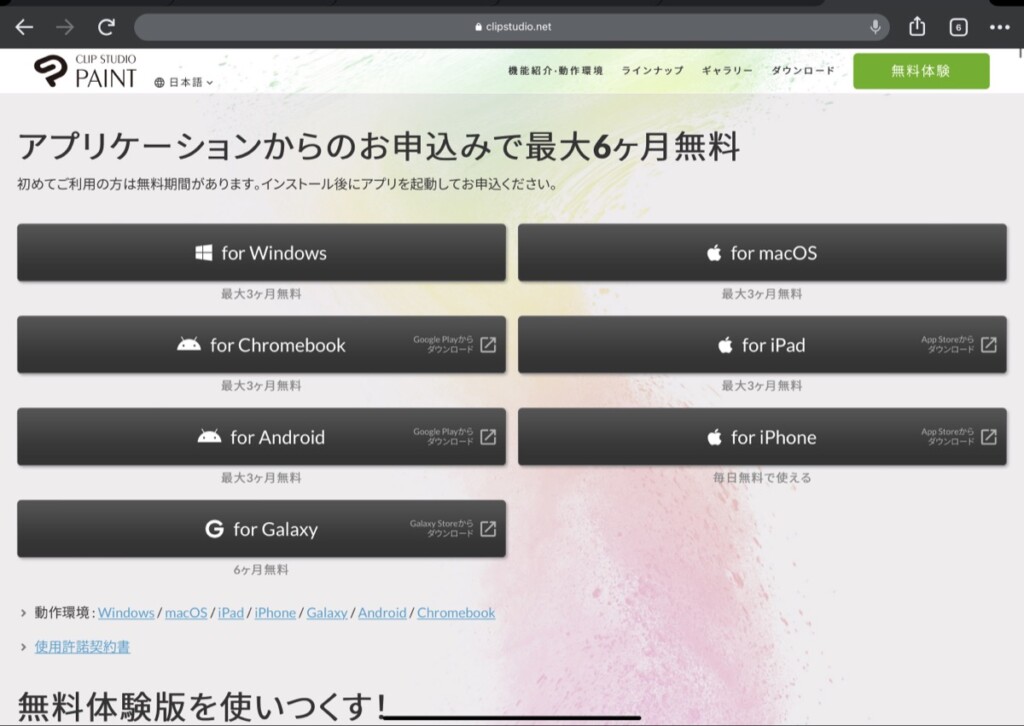Open the iPhone system requirements link
1024x726 pixels.
[275, 613]
